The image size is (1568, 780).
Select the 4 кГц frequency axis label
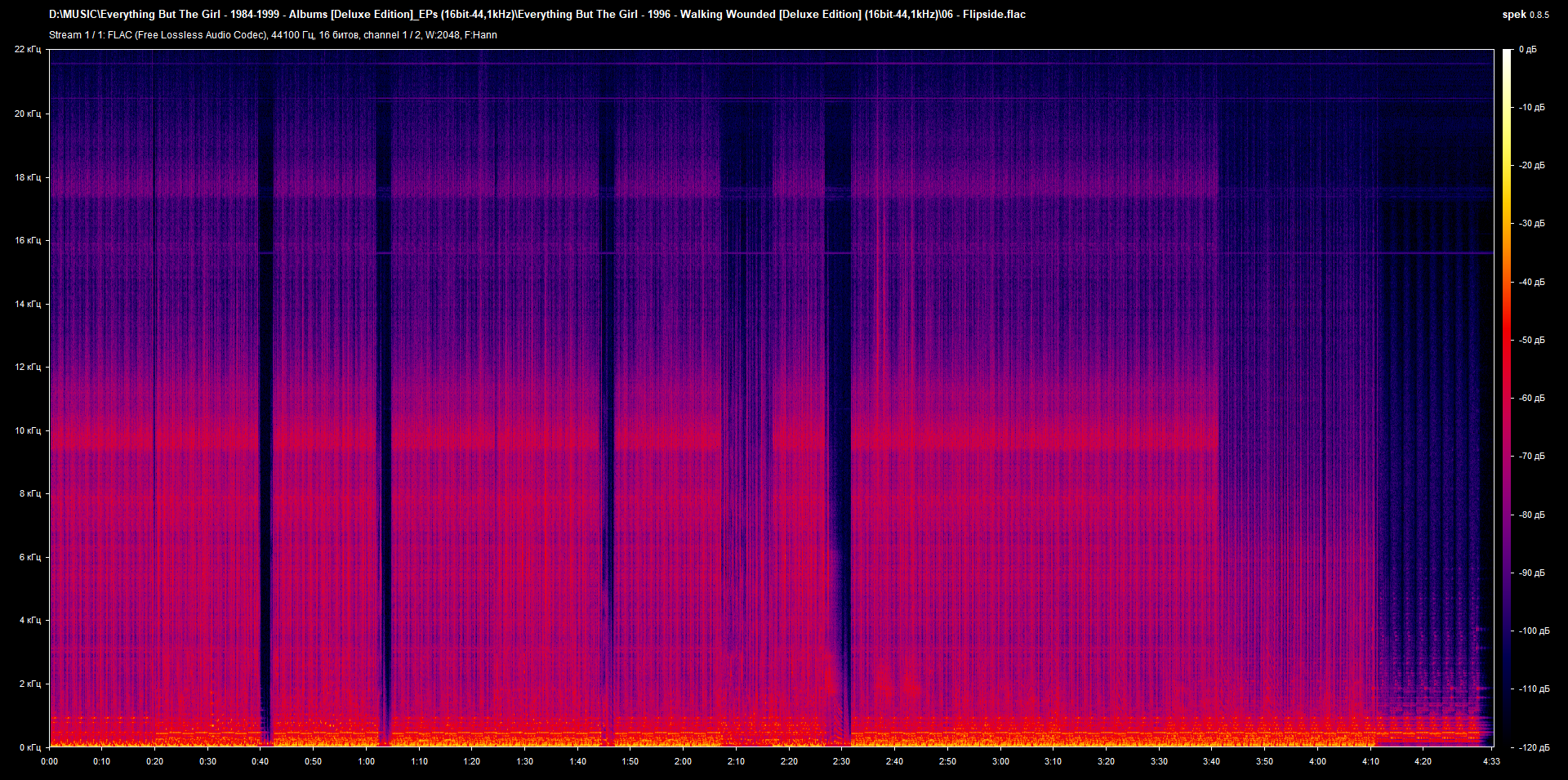click(30, 620)
